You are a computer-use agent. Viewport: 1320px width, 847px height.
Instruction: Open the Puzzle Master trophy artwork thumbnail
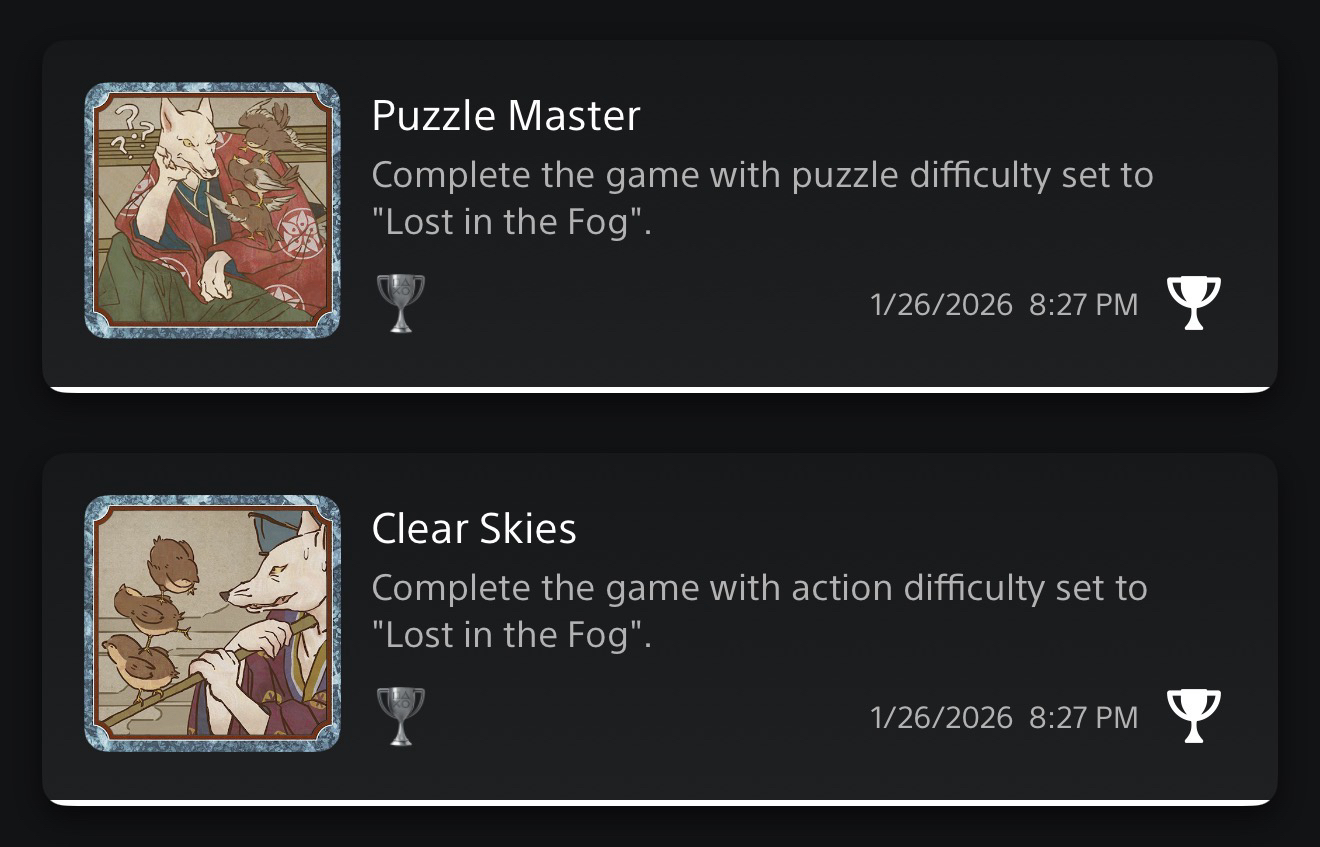(212, 210)
